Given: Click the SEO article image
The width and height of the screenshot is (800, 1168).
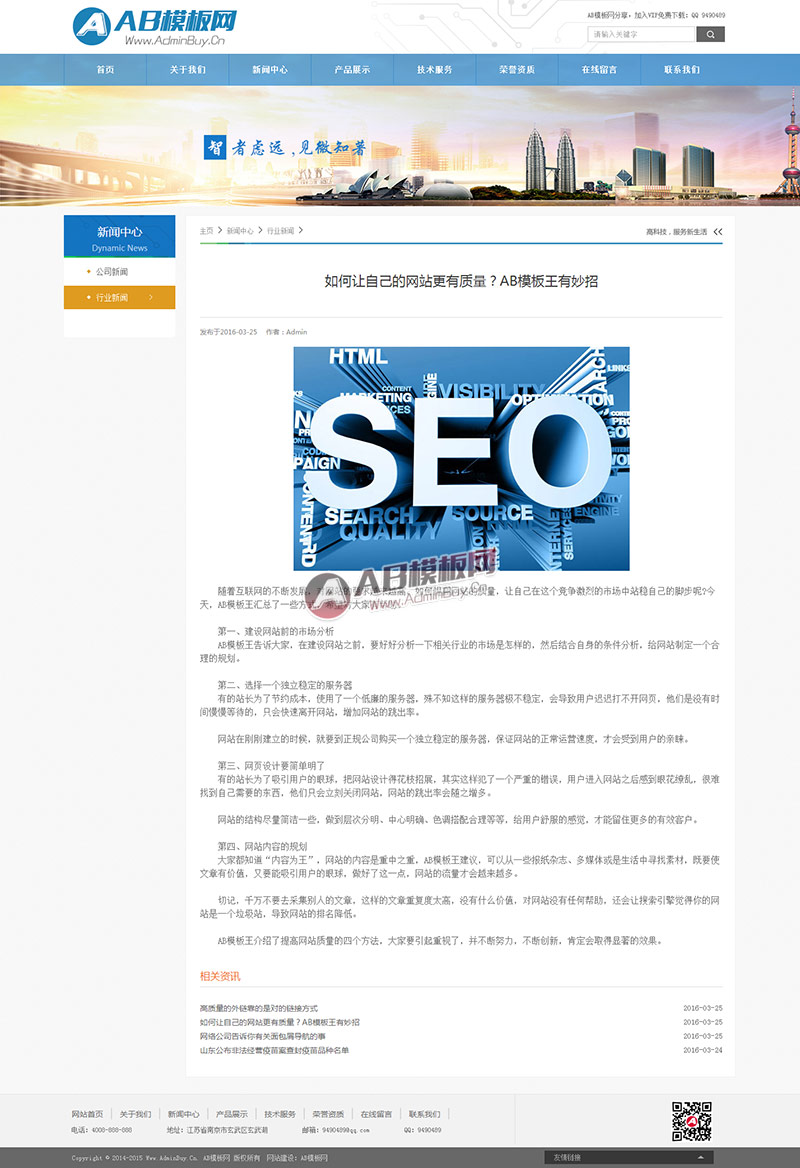Looking at the screenshot, I should (461, 458).
